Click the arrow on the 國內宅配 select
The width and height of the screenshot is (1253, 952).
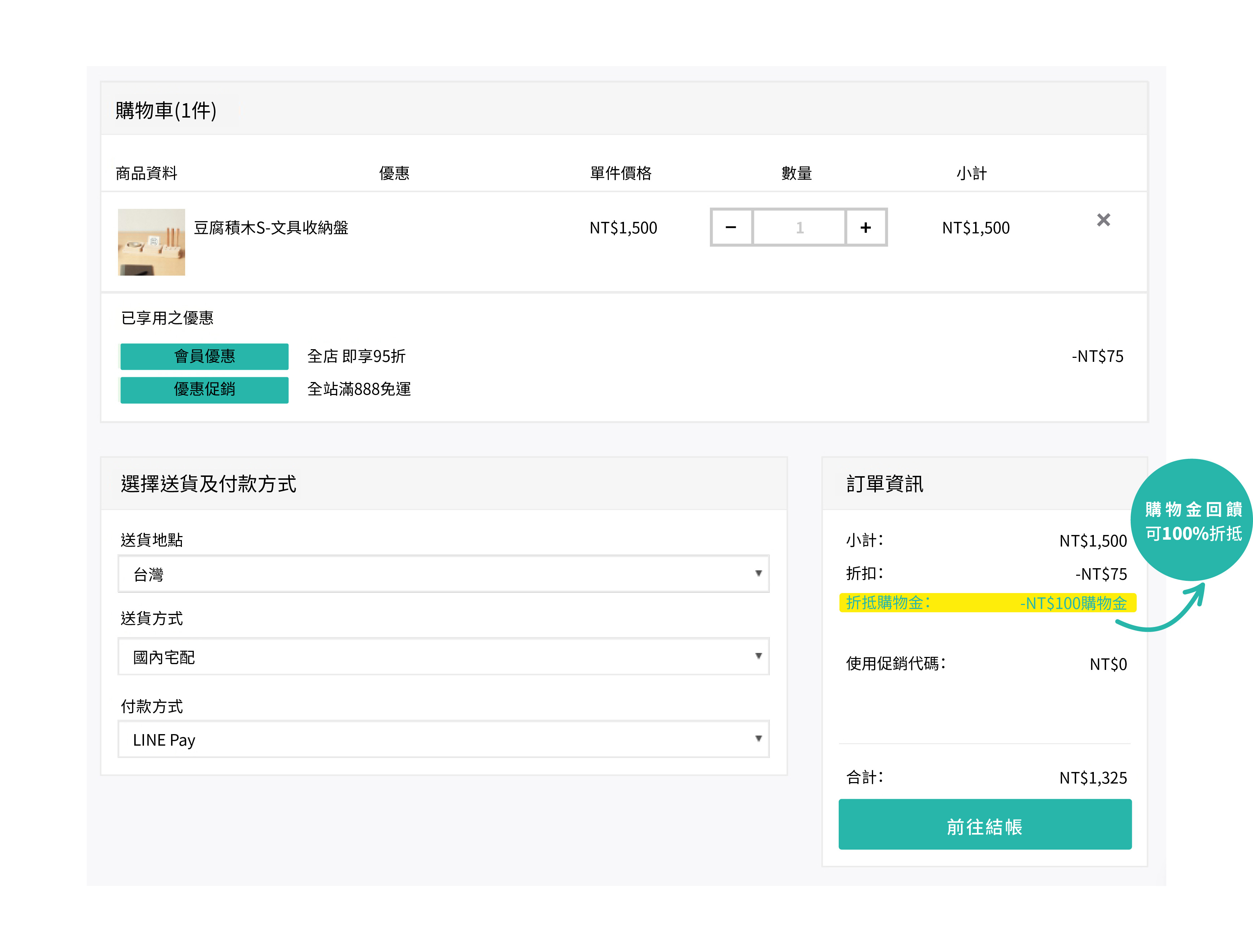pos(758,656)
